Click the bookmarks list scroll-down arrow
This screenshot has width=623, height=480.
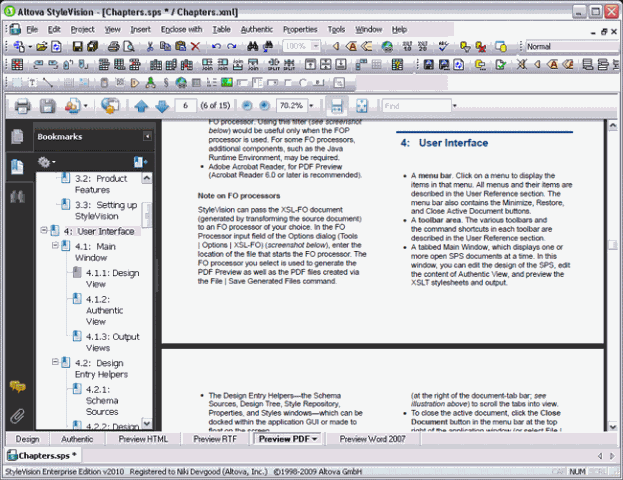(147, 424)
